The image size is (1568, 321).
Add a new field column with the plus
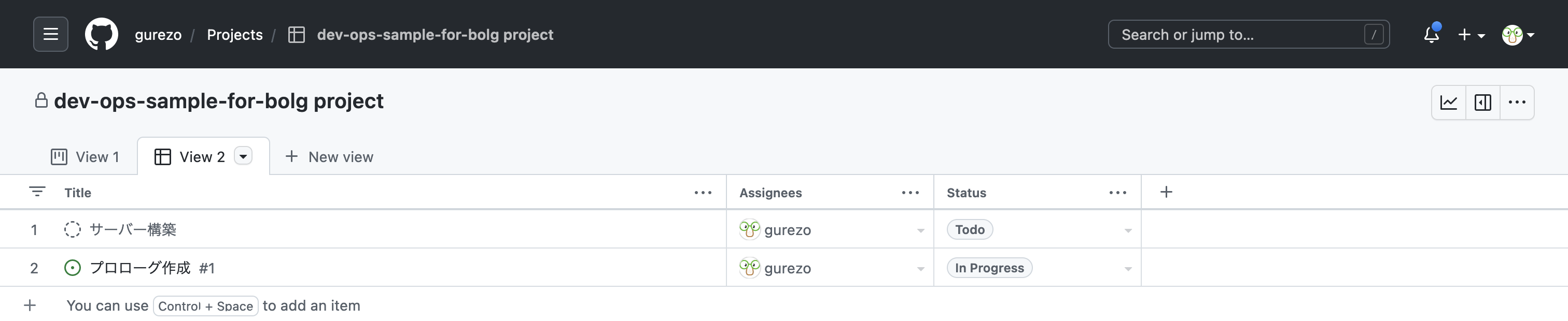tap(1166, 192)
